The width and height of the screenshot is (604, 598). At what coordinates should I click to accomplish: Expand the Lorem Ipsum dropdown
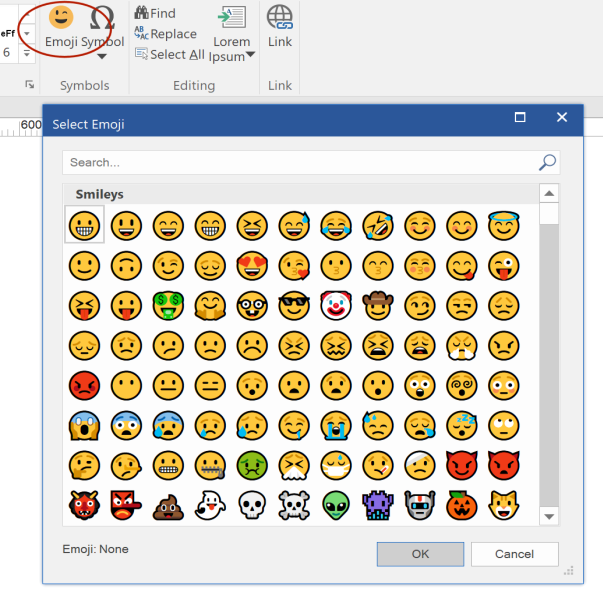(x=250, y=54)
